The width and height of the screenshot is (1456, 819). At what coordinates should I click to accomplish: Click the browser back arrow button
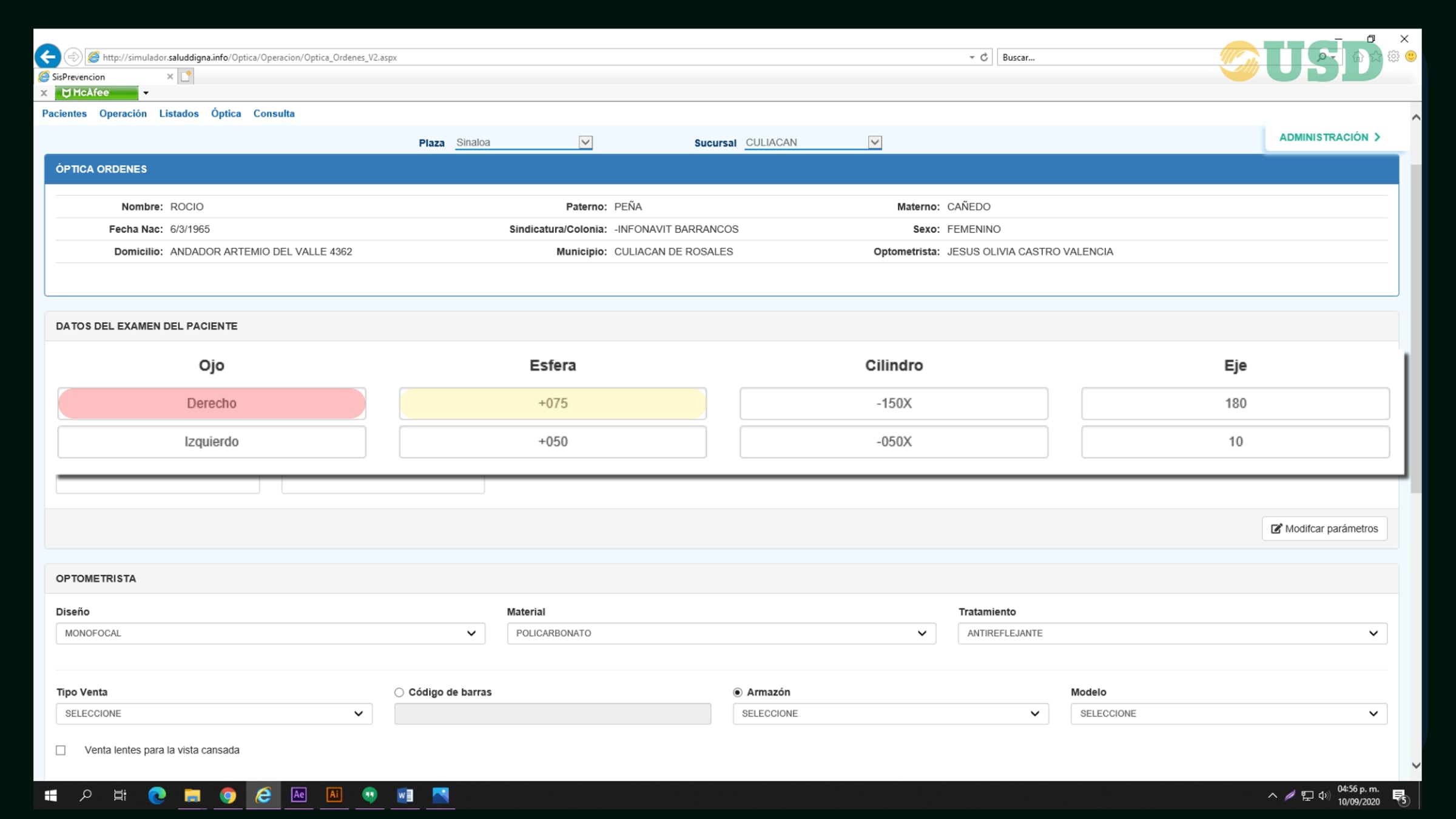(x=47, y=57)
